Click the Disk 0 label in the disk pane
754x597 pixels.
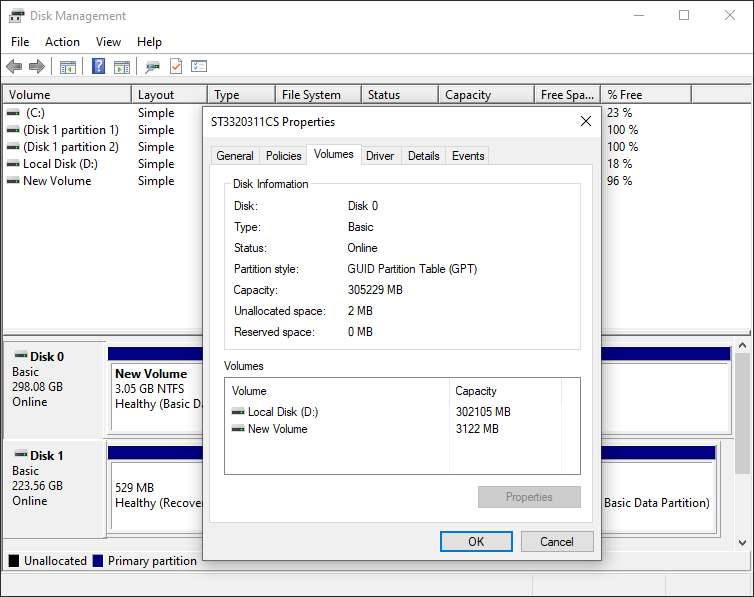tap(46, 357)
